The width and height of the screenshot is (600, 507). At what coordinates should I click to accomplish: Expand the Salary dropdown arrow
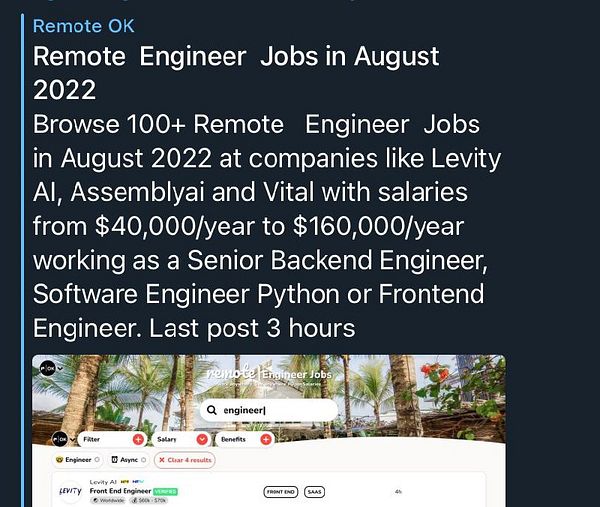point(202,439)
